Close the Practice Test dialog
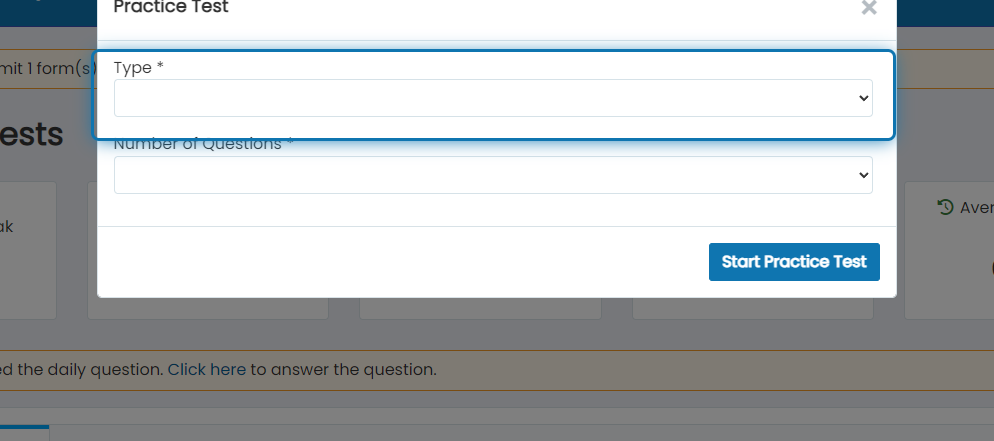This screenshot has height=441, width=994. tap(869, 8)
